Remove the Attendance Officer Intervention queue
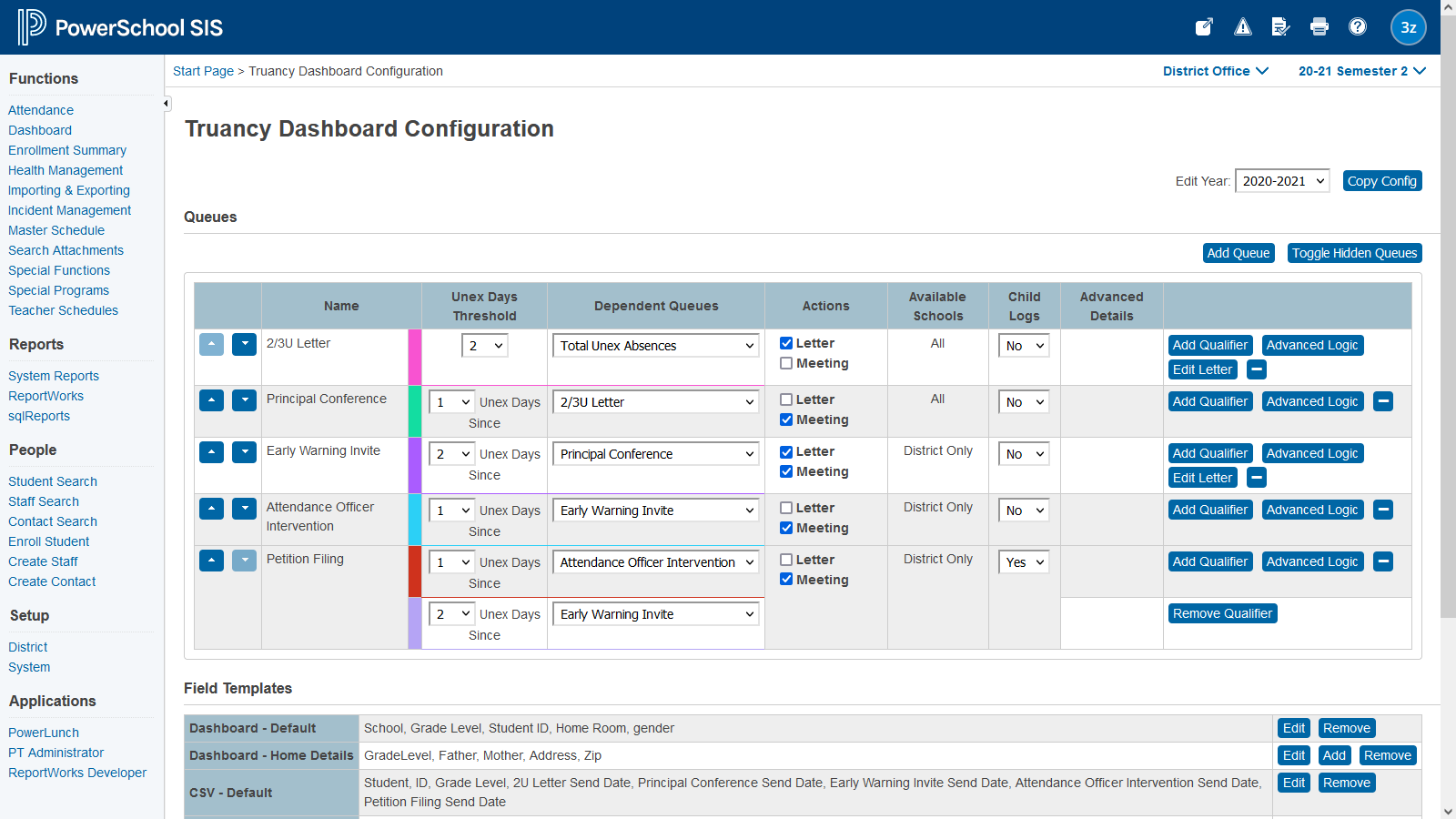 pyautogui.click(x=1383, y=510)
